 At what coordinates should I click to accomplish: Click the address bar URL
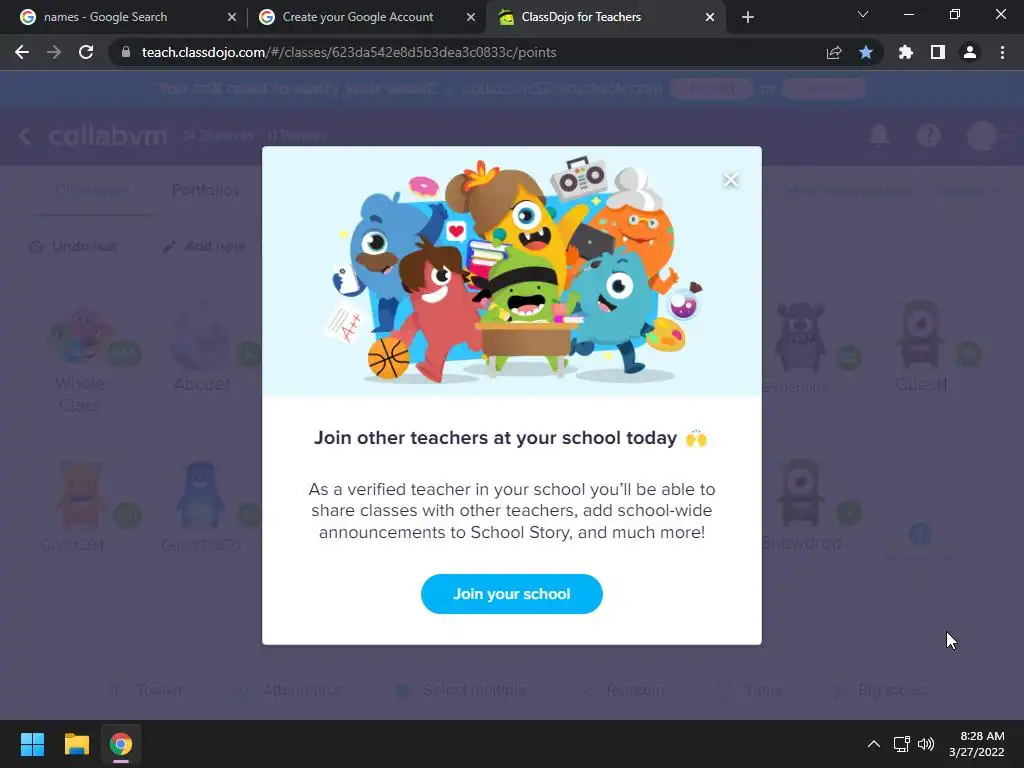(x=349, y=52)
